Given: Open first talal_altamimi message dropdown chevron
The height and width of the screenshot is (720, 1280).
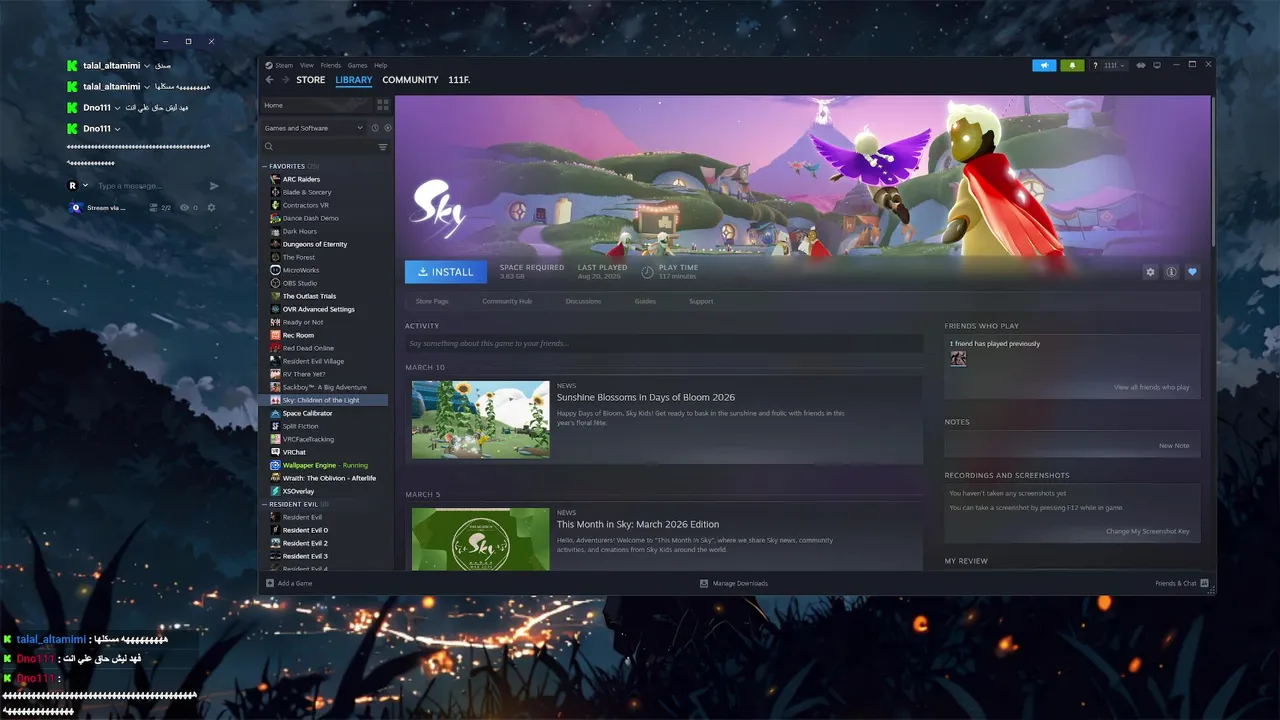Looking at the screenshot, I should coord(147,66).
